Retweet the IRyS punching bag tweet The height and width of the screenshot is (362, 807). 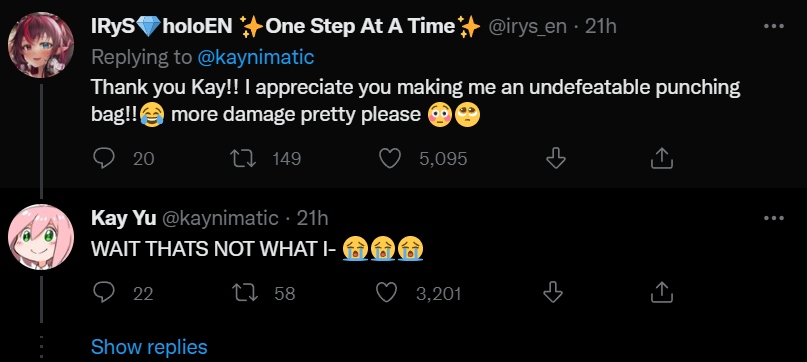pos(243,159)
